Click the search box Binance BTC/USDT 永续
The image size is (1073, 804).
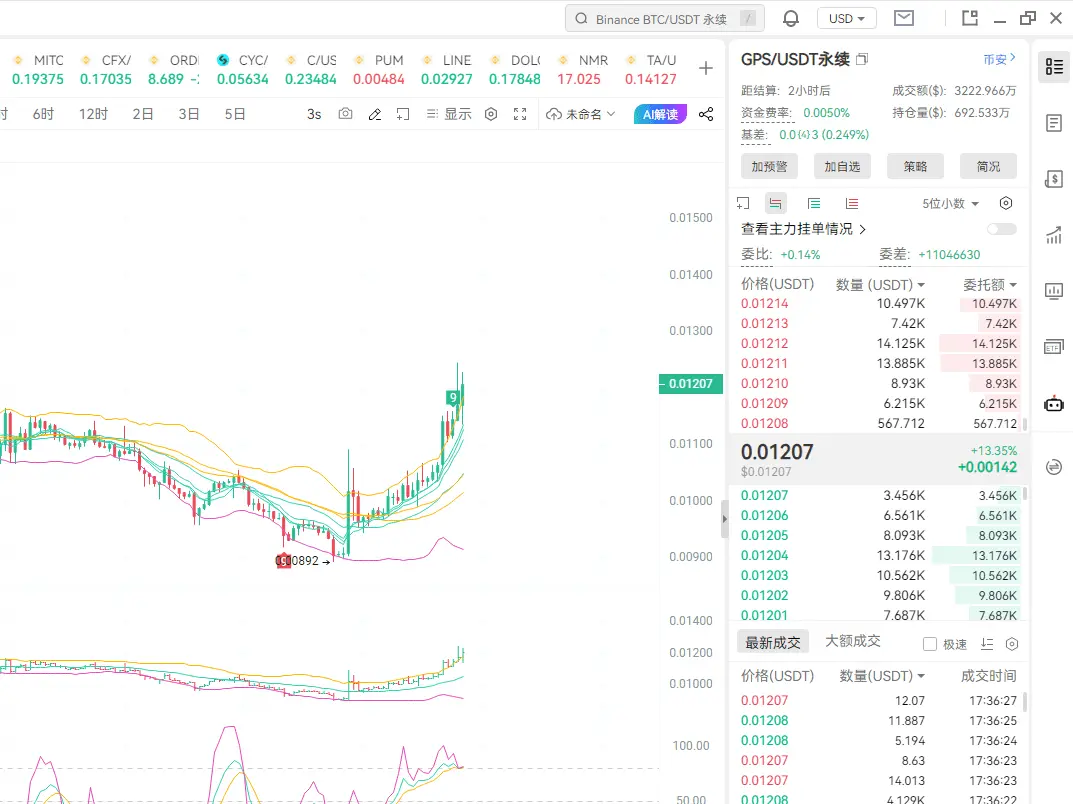[x=664, y=18]
